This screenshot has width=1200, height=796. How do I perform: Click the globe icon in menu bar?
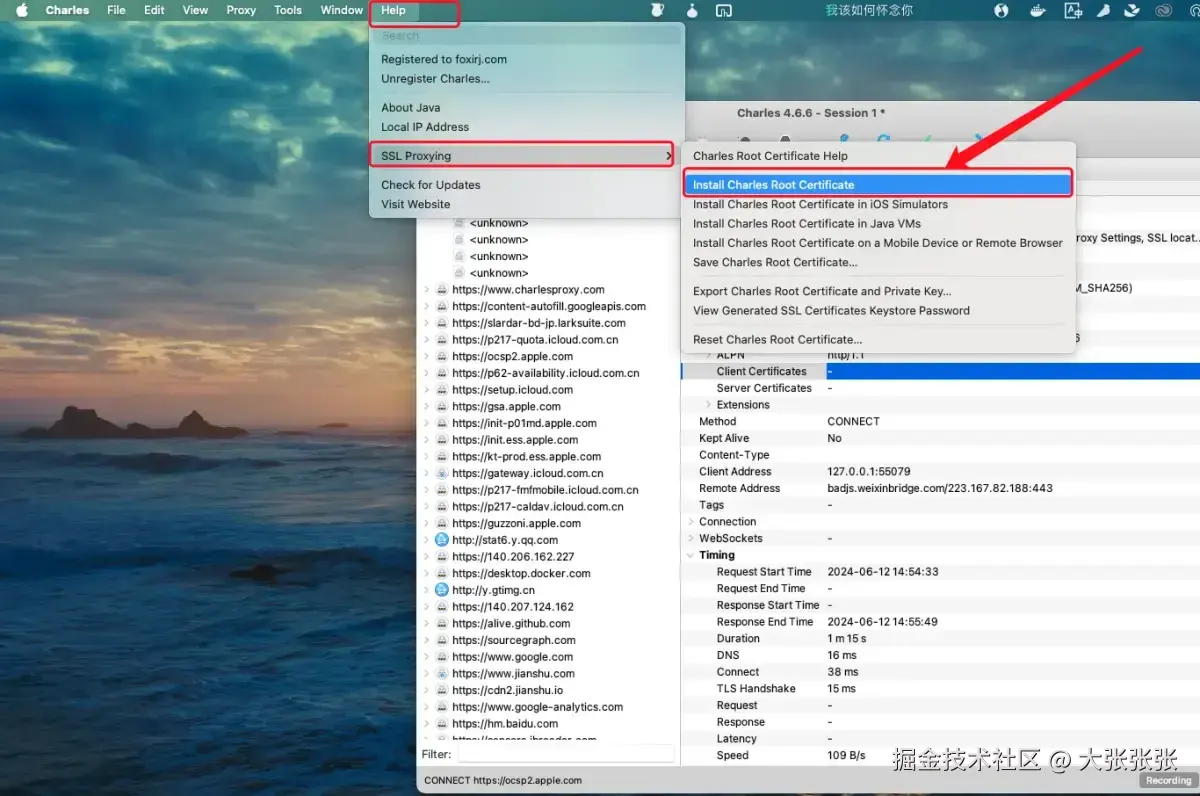1002,10
